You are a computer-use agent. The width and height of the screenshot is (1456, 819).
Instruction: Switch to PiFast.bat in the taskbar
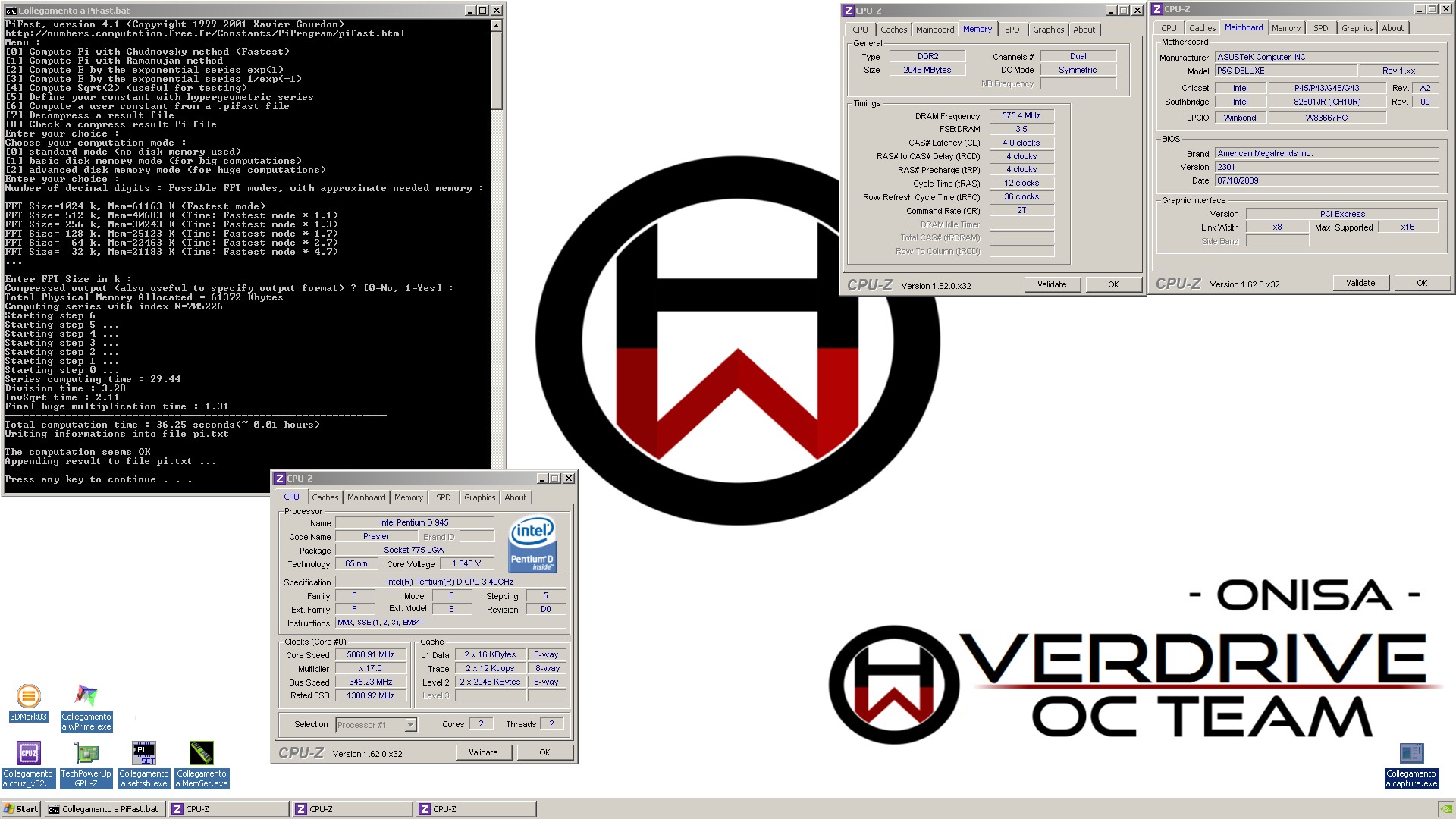coord(105,809)
